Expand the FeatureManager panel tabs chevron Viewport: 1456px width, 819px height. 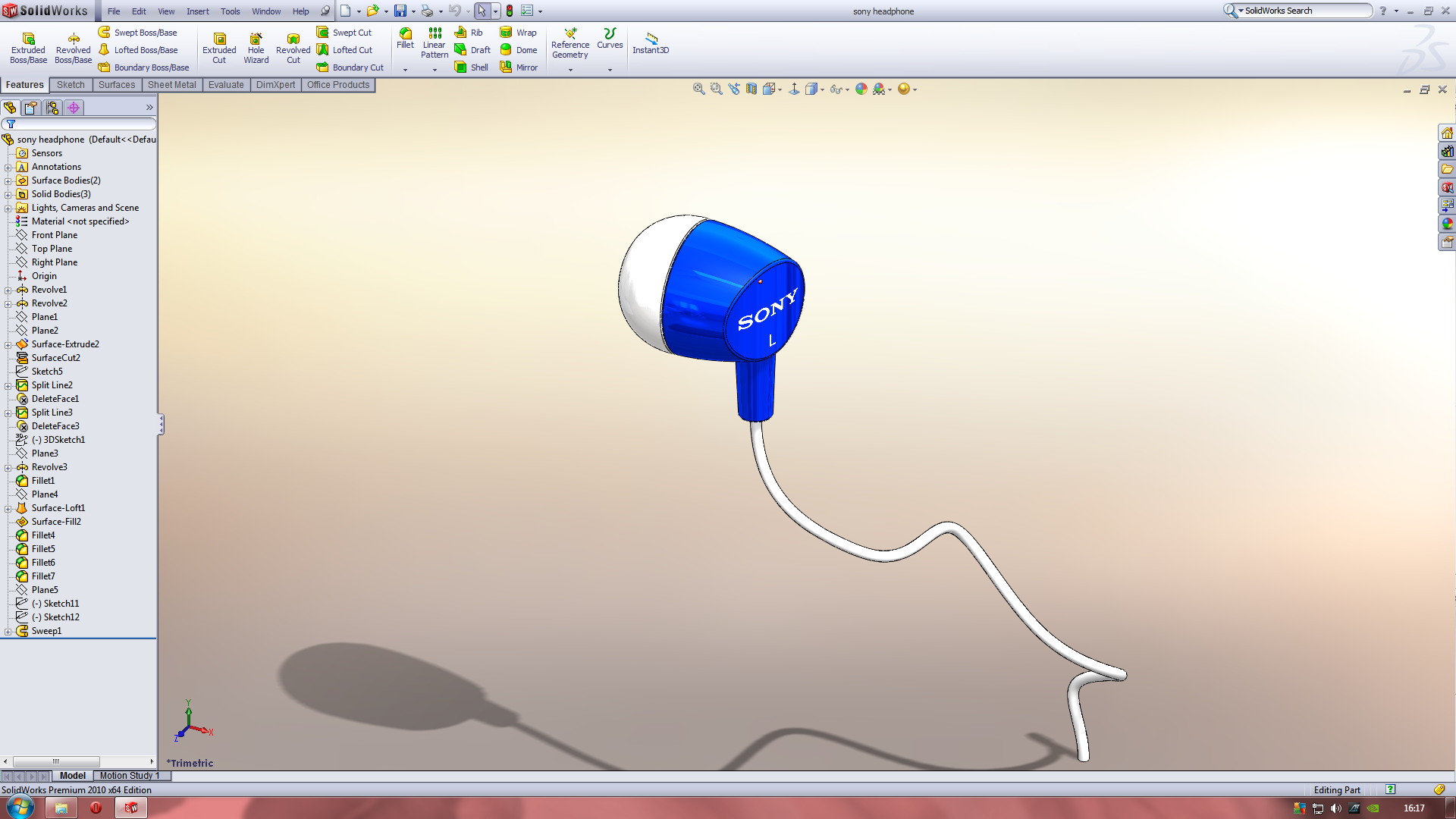(x=149, y=108)
